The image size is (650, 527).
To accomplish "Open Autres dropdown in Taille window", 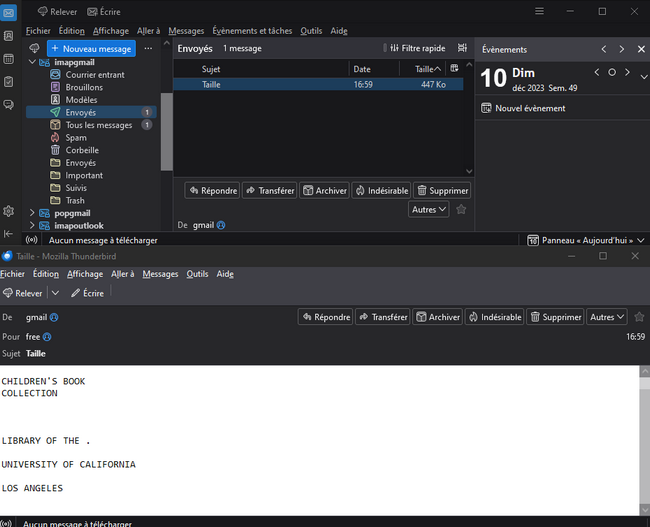I will click(x=607, y=317).
